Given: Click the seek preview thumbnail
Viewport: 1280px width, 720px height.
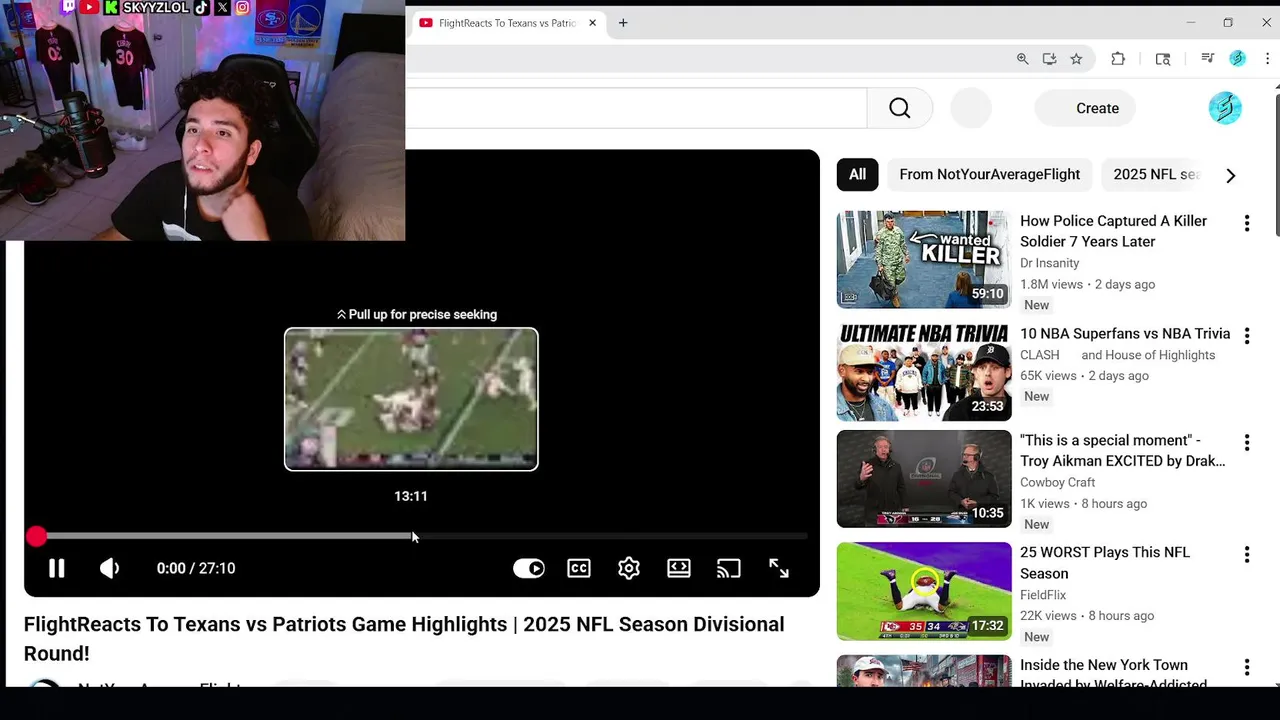Looking at the screenshot, I should 411,399.
